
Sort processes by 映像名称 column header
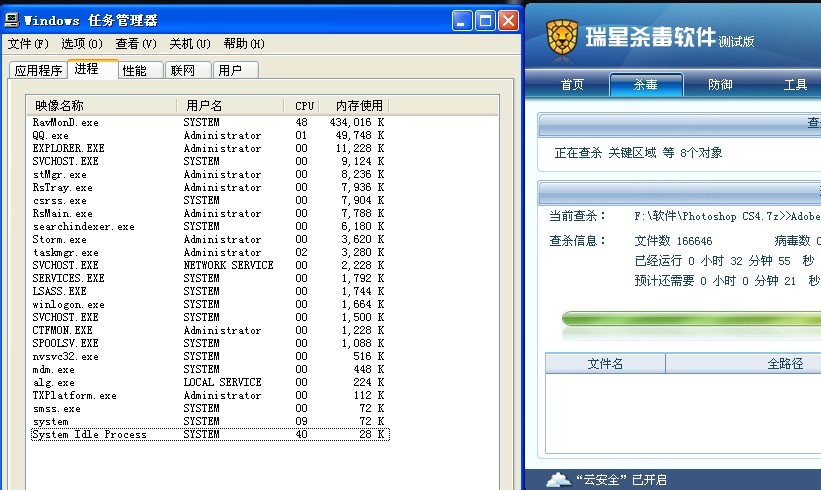tap(102, 106)
